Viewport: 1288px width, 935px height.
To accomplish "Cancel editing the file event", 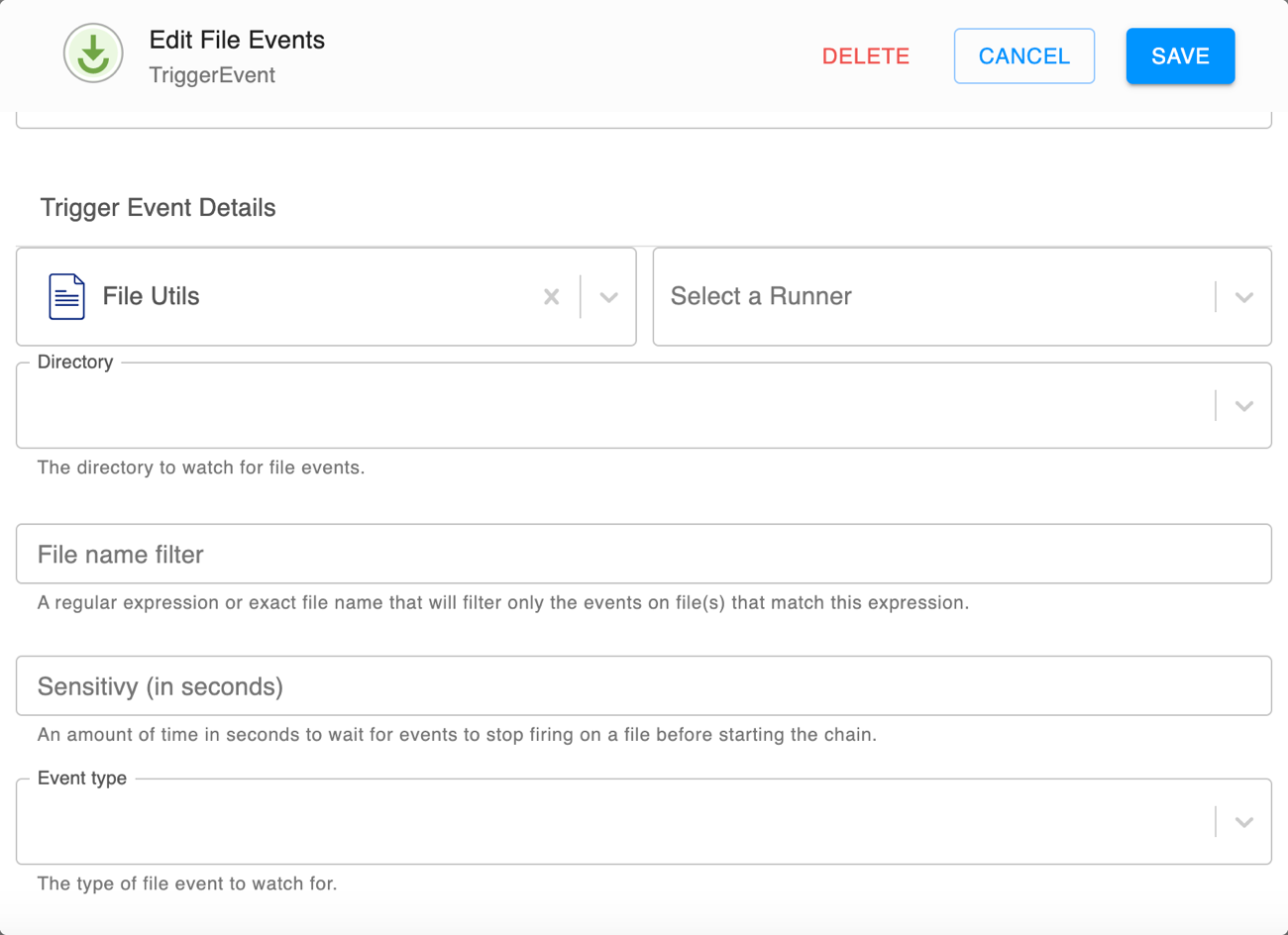I will pyautogui.click(x=1023, y=56).
